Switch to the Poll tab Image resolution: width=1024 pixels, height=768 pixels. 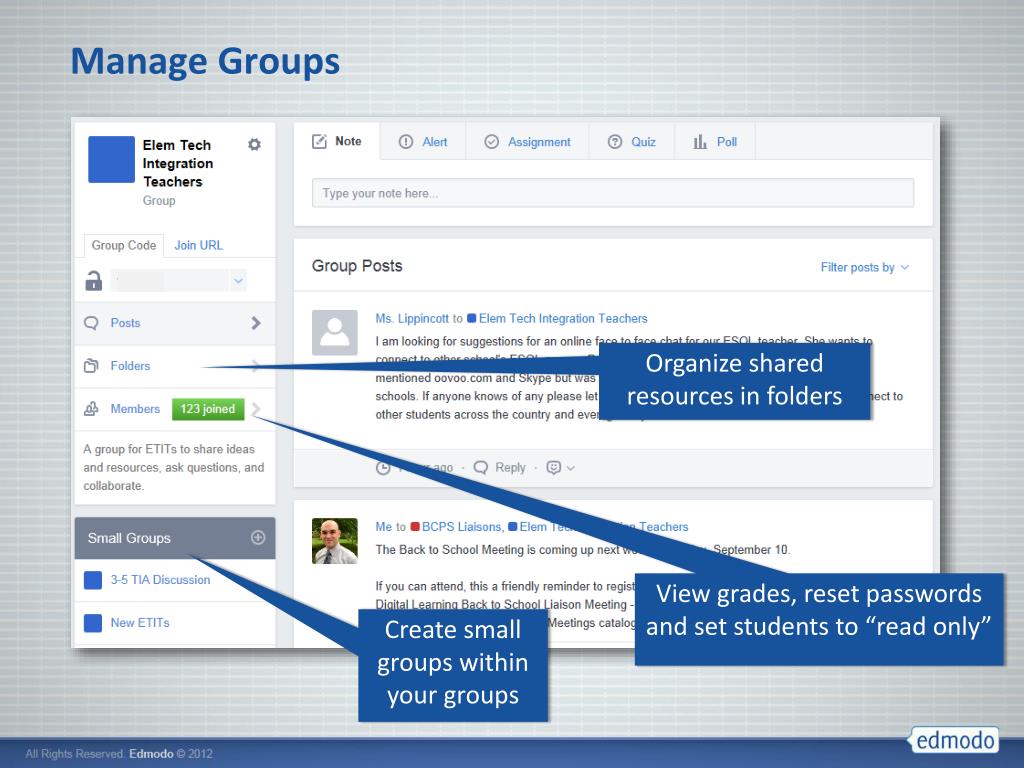pyautogui.click(x=715, y=142)
